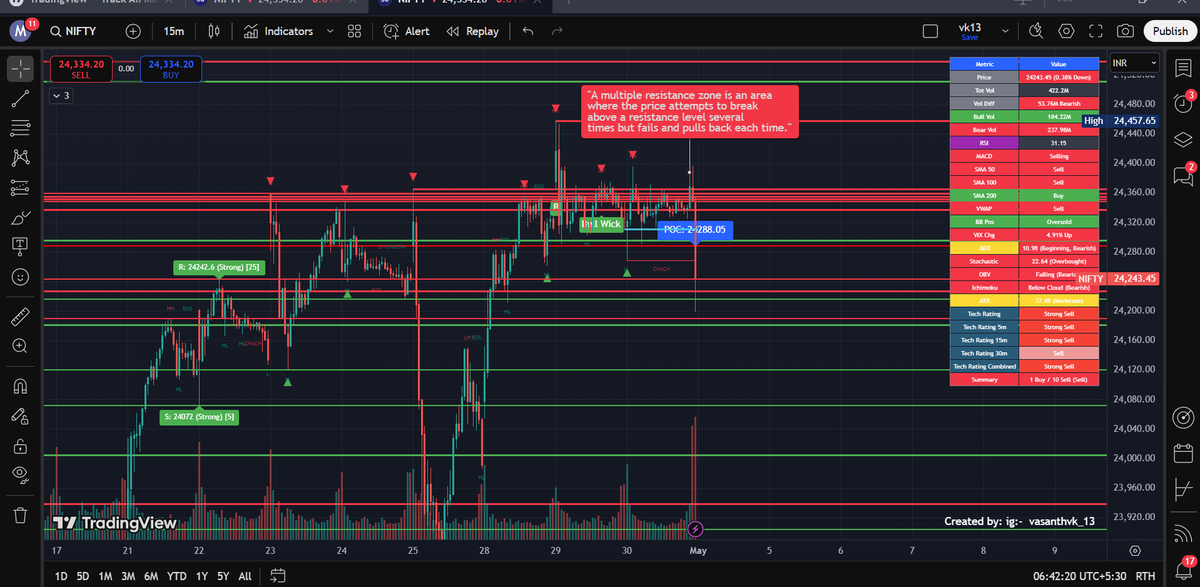This screenshot has width=1200, height=587.
Task: Enter fullscreen mode
Action: coord(1096,31)
